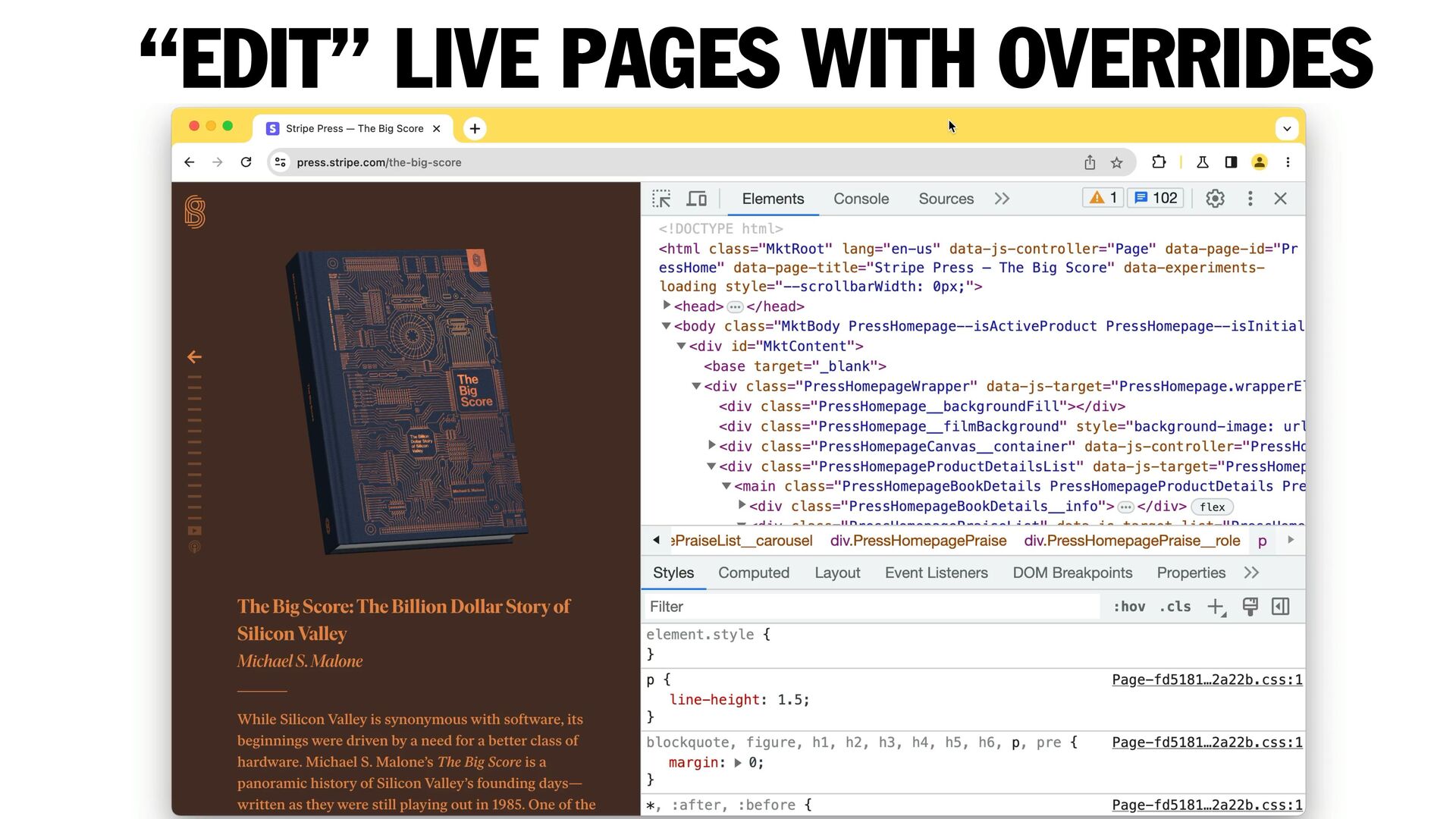
Task: Bookmark this page with the star
Action: click(x=1116, y=162)
